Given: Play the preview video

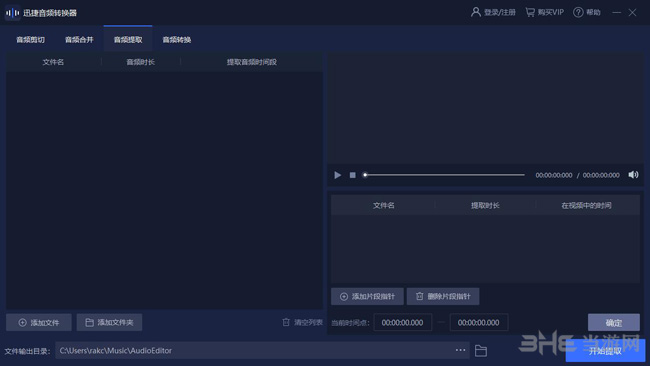Looking at the screenshot, I should coord(337,175).
